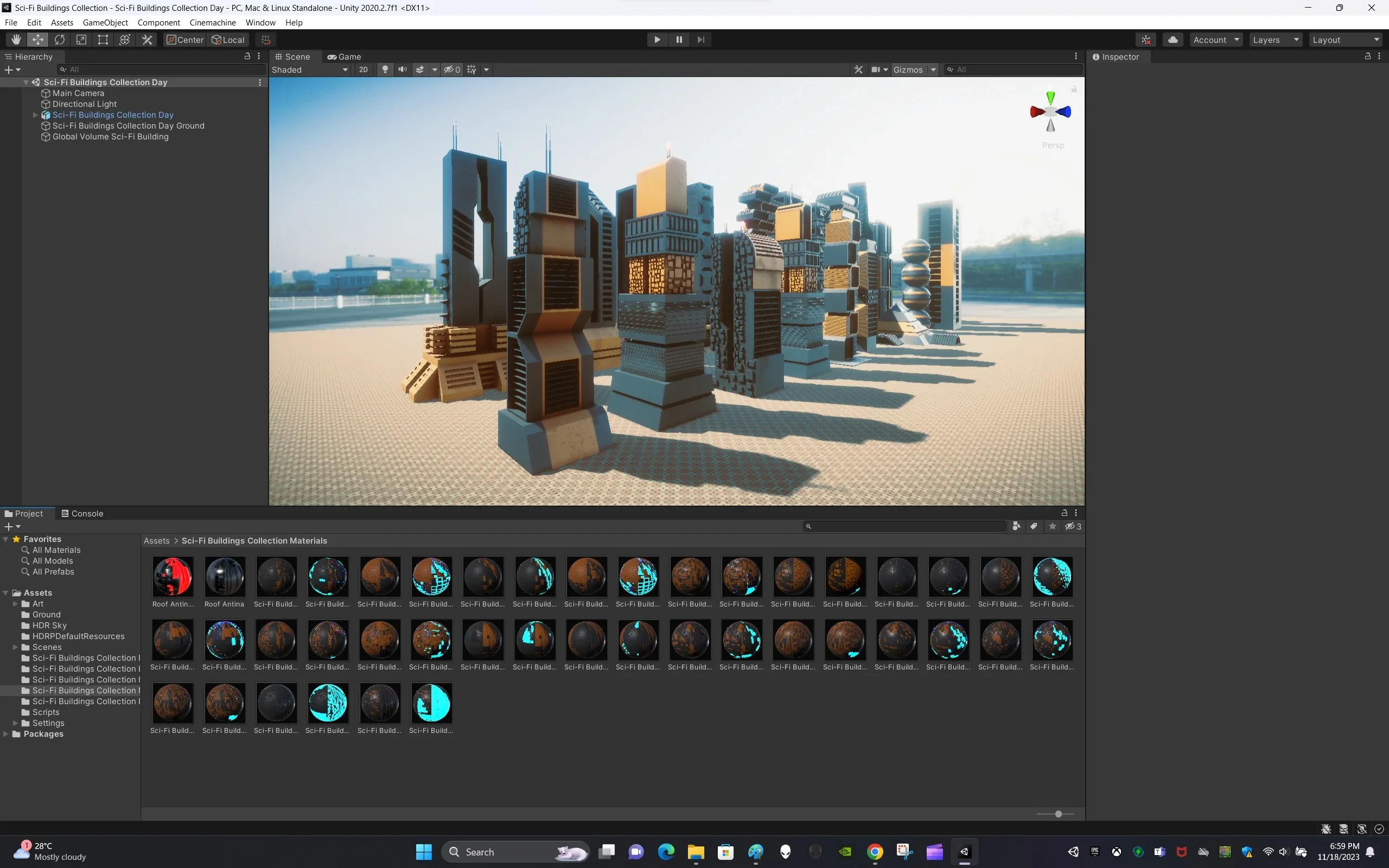Select the Roof Antina material thumbnail
This screenshot has height=868, width=1389.
225,577
